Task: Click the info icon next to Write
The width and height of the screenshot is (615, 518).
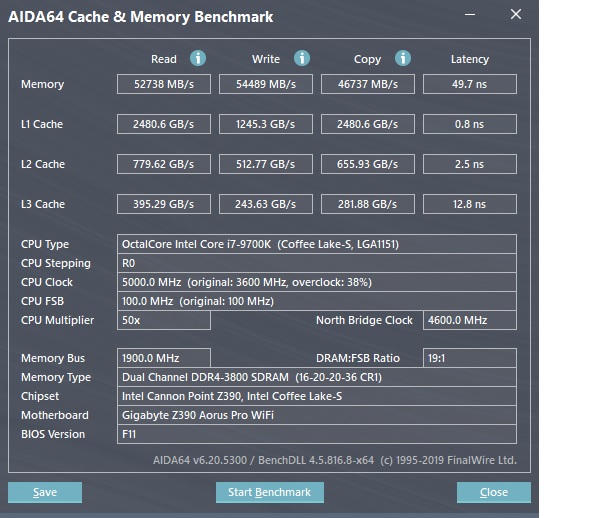Action: 302,59
